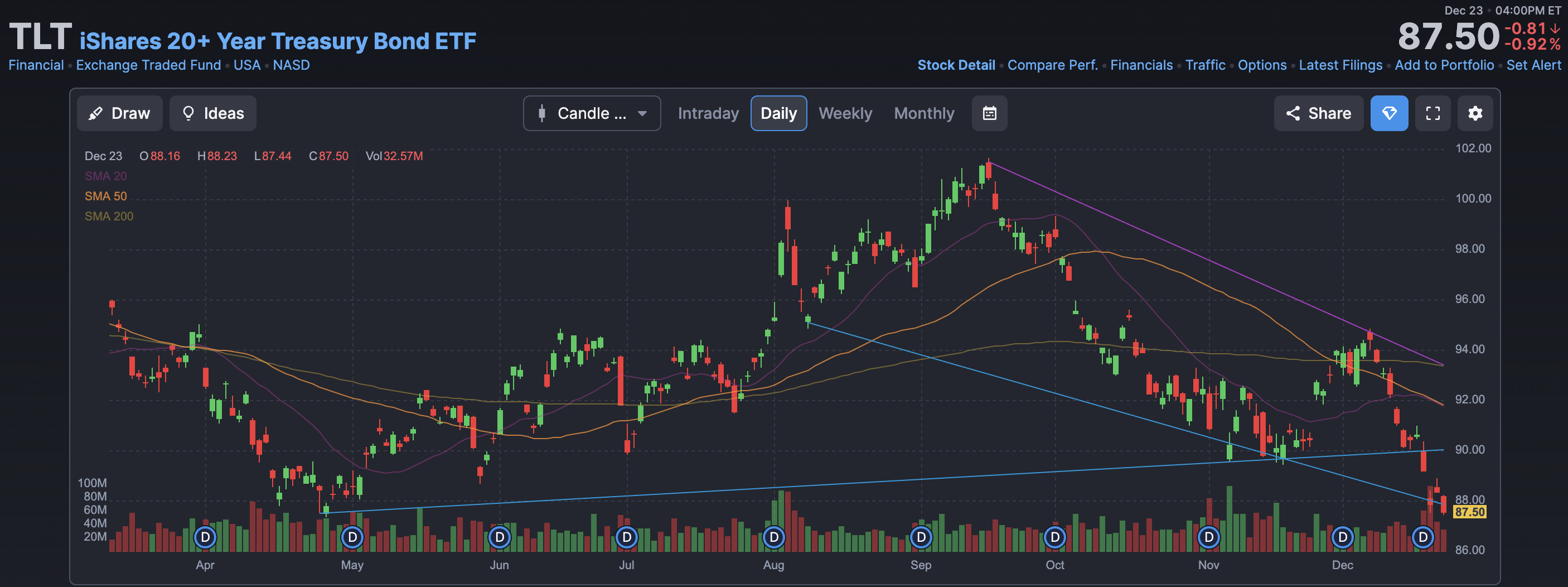Viewport: 1568px width, 587px height.
Task: Click the -0.92% change value
Action: [x=1532, y=45]
